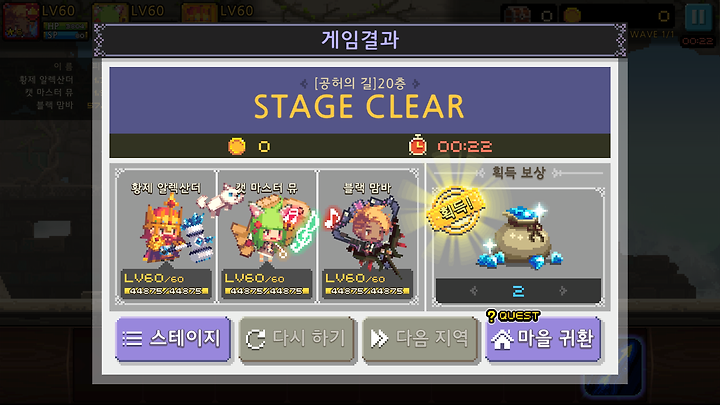
Task: Click the gold coin icon in results bar
Action: click(x=237, y=146)
